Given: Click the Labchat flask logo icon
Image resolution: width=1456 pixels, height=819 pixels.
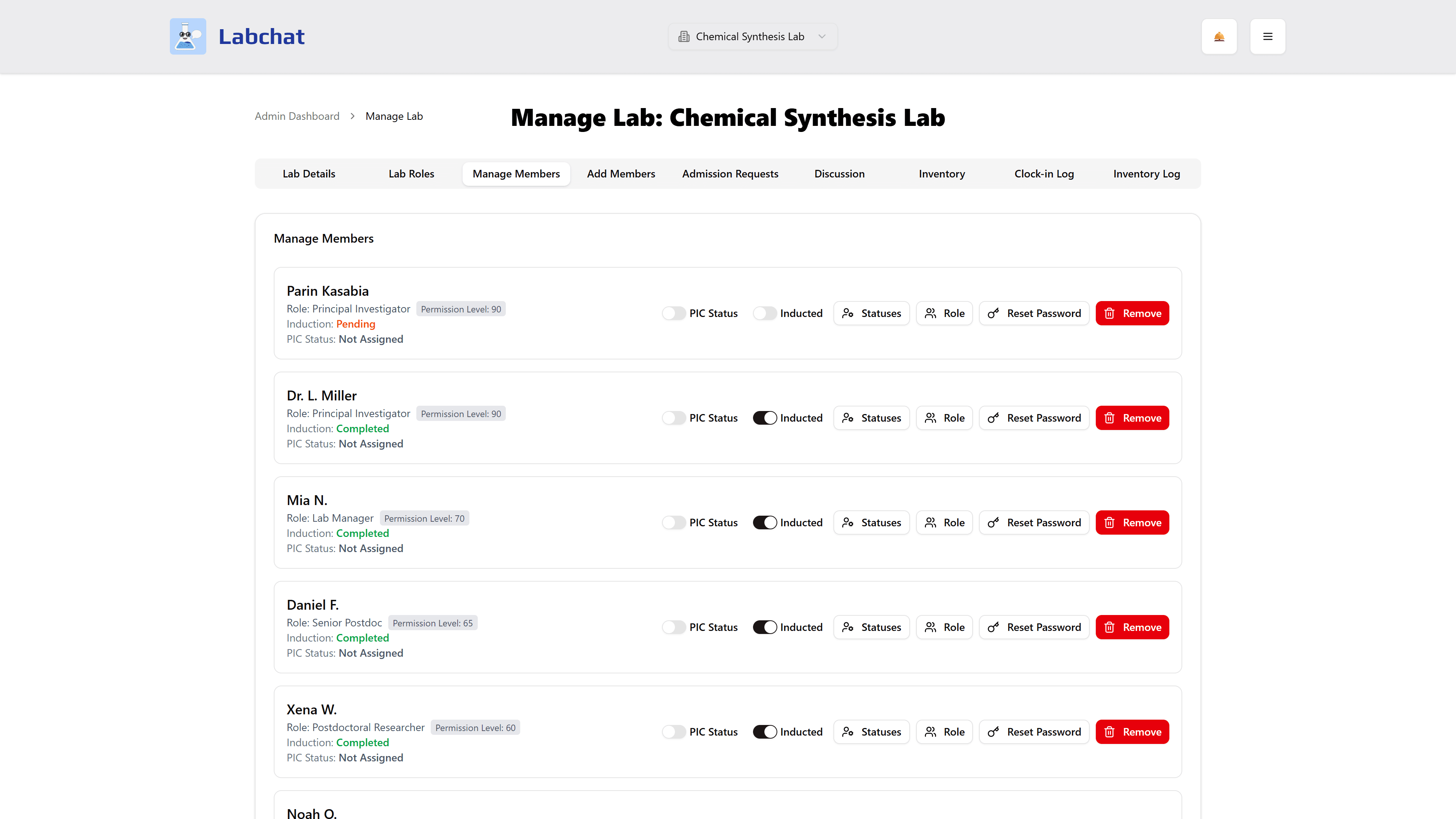Looking at the screenshot, I should click(x=188, y=36).
